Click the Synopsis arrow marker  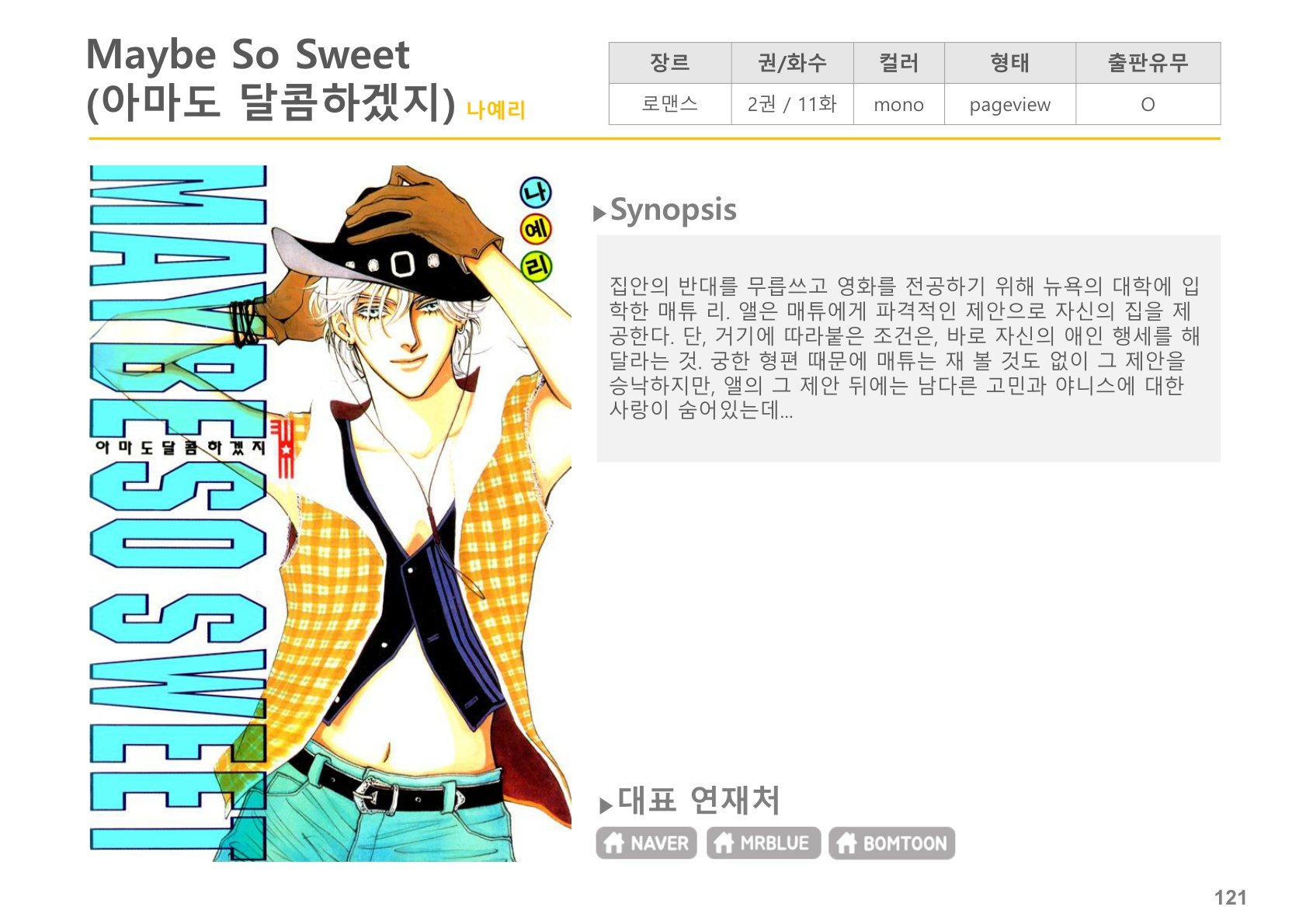point(599,214)
